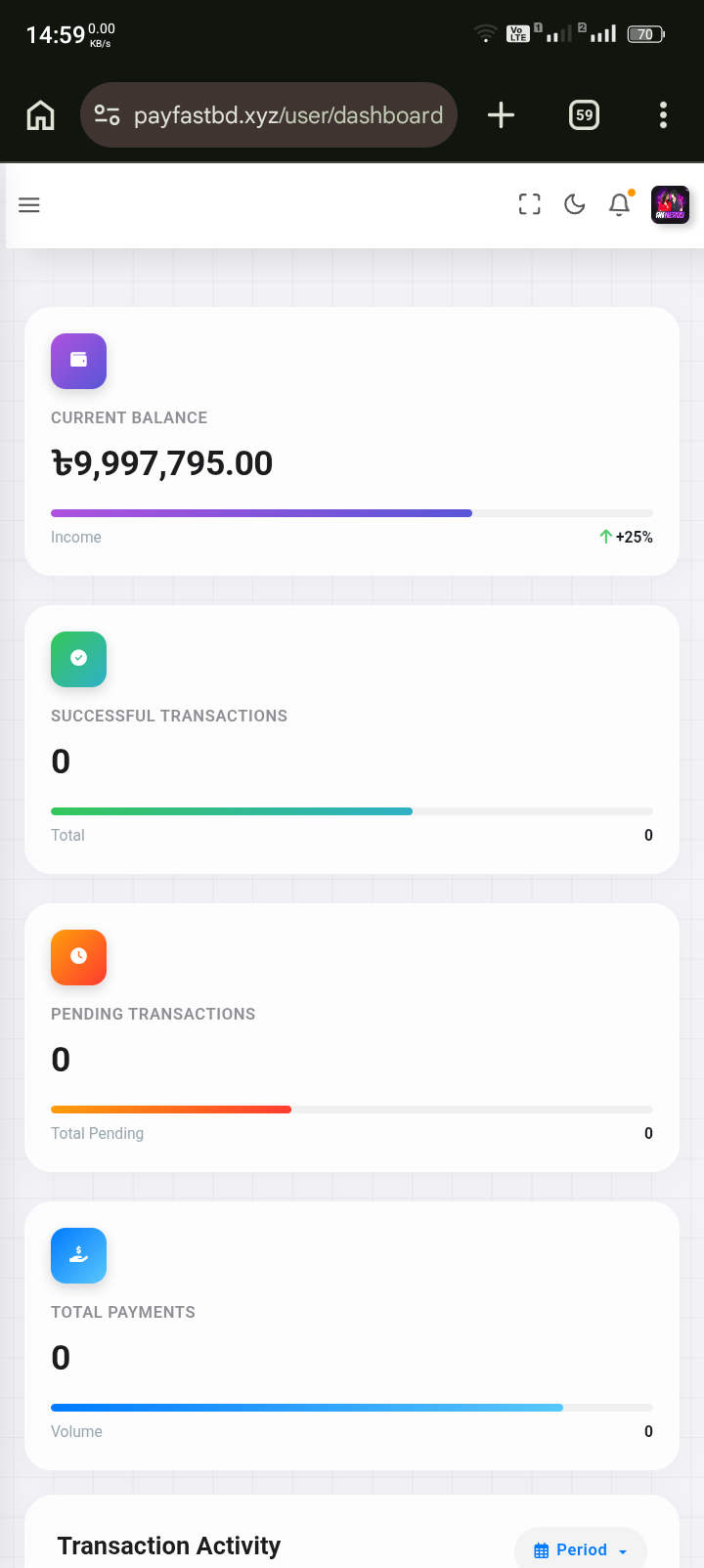704x1568 pixels.
Task: Click the green successful transactions icon
Action: click(78, 659)
